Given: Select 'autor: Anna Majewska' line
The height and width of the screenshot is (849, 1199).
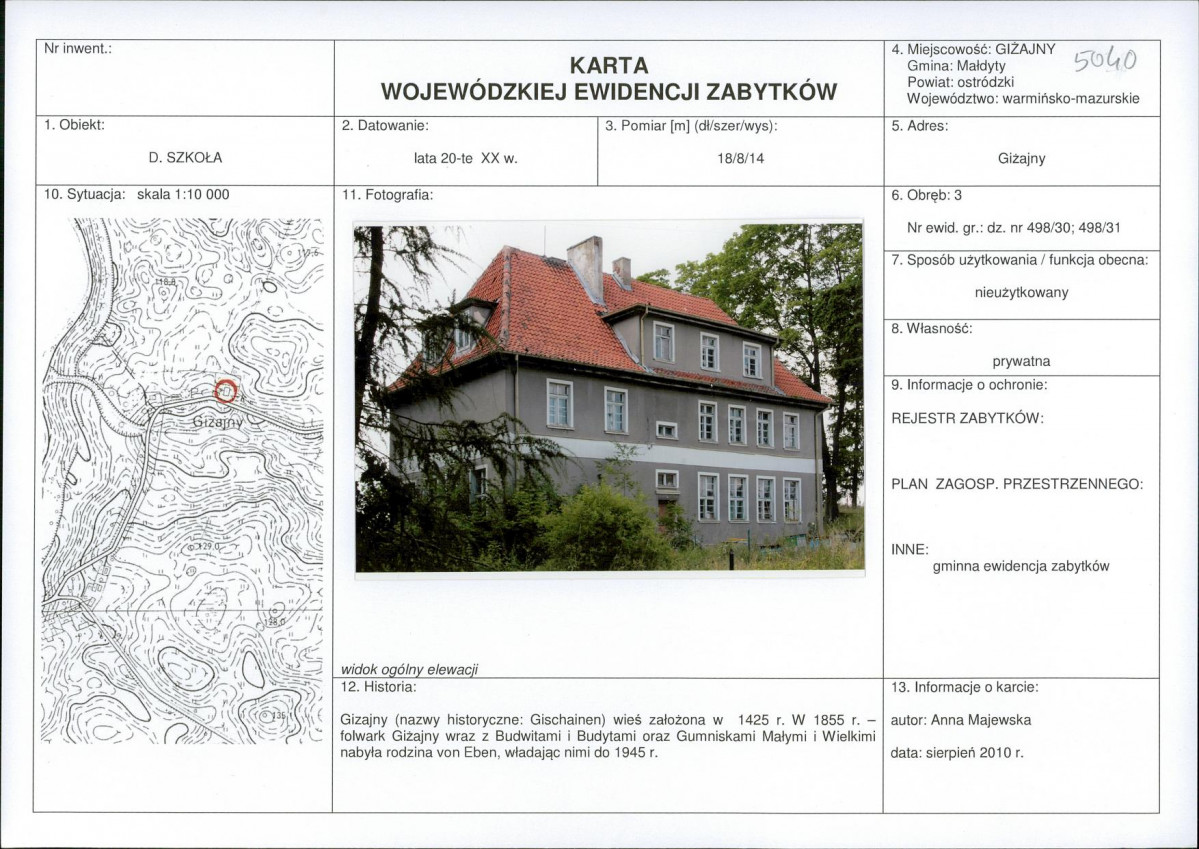Looking at the screenshot, I should pos(961,721).
